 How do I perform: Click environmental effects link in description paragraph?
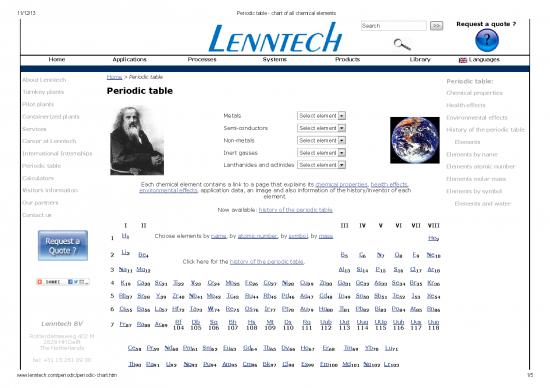pos(168,190)
